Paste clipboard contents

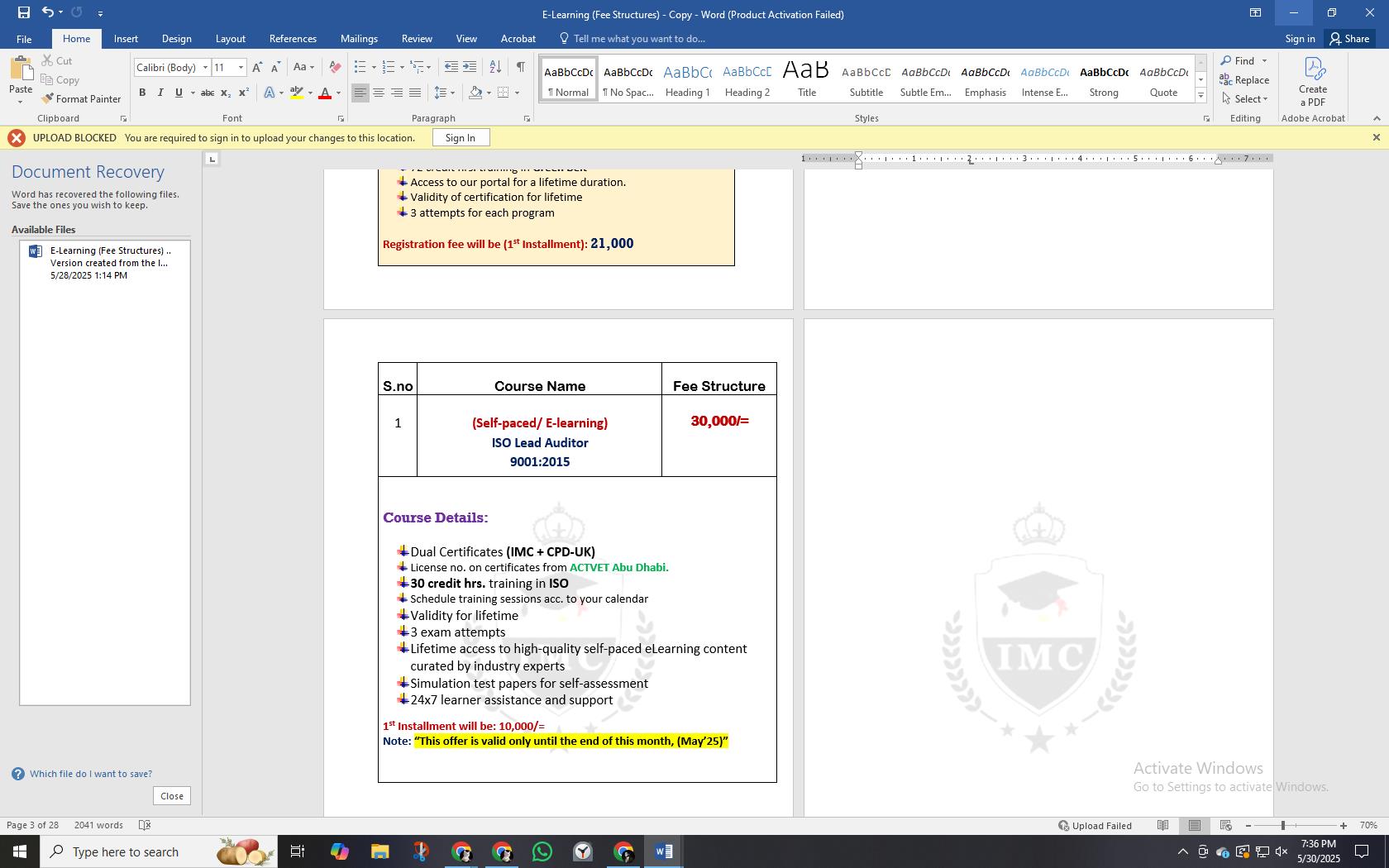click(x=21, y=79)
